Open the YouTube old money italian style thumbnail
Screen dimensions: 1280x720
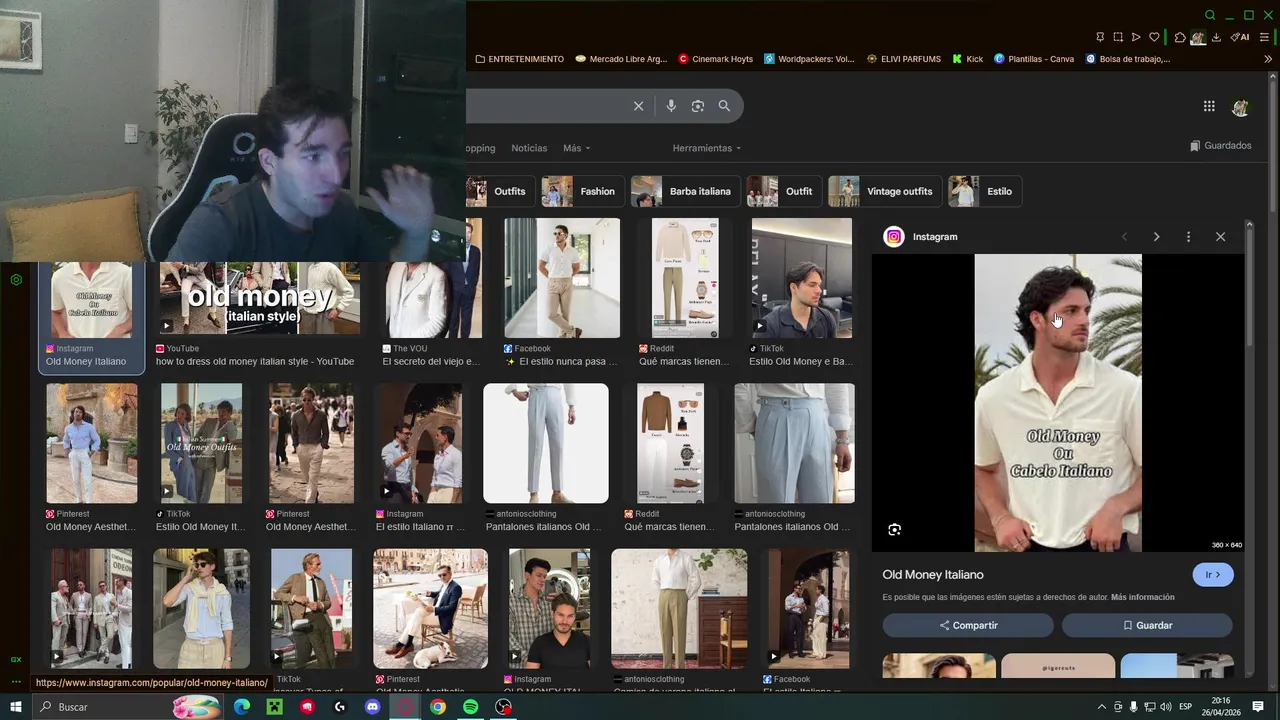coord(259,298)
